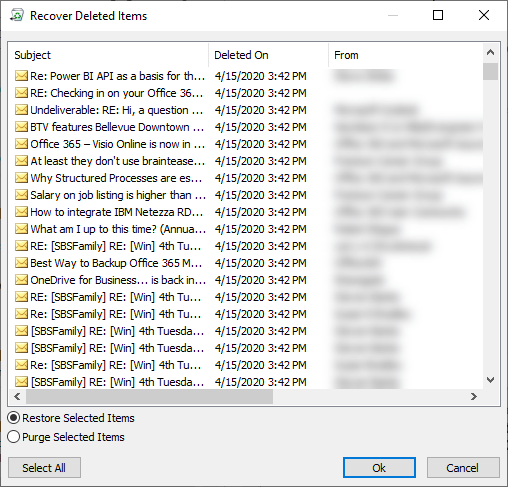Click Cancel to dismiss dialog
This screenshot has width=508, height=487.
463,468
